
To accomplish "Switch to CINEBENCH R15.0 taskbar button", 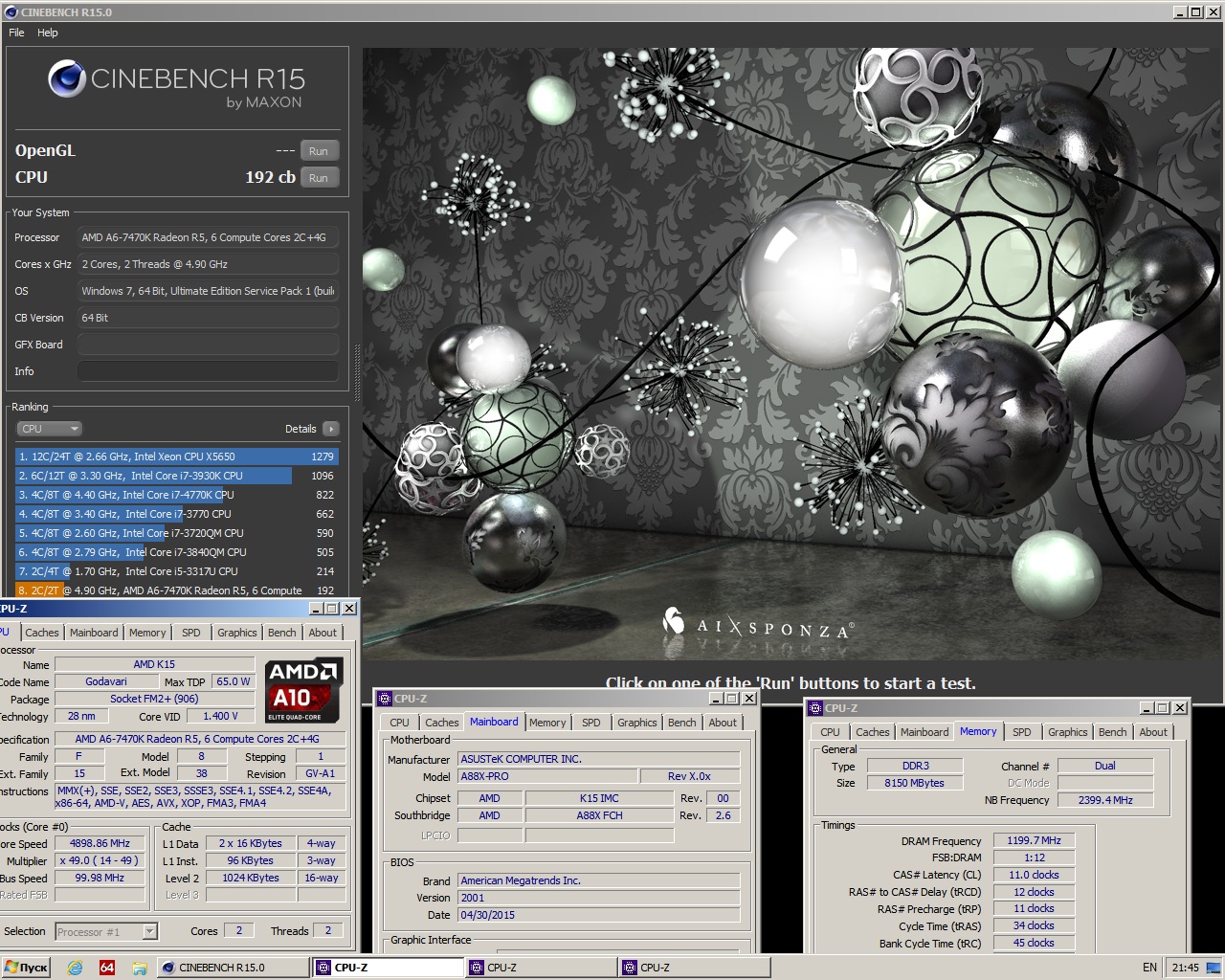I will (x=234, y=968).
